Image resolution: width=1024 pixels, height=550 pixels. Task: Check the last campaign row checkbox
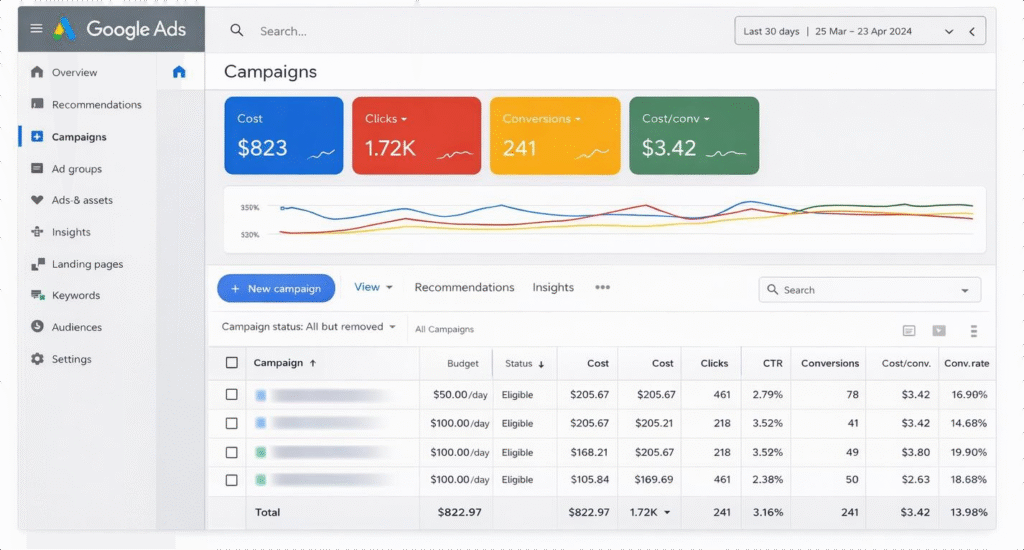232,480
